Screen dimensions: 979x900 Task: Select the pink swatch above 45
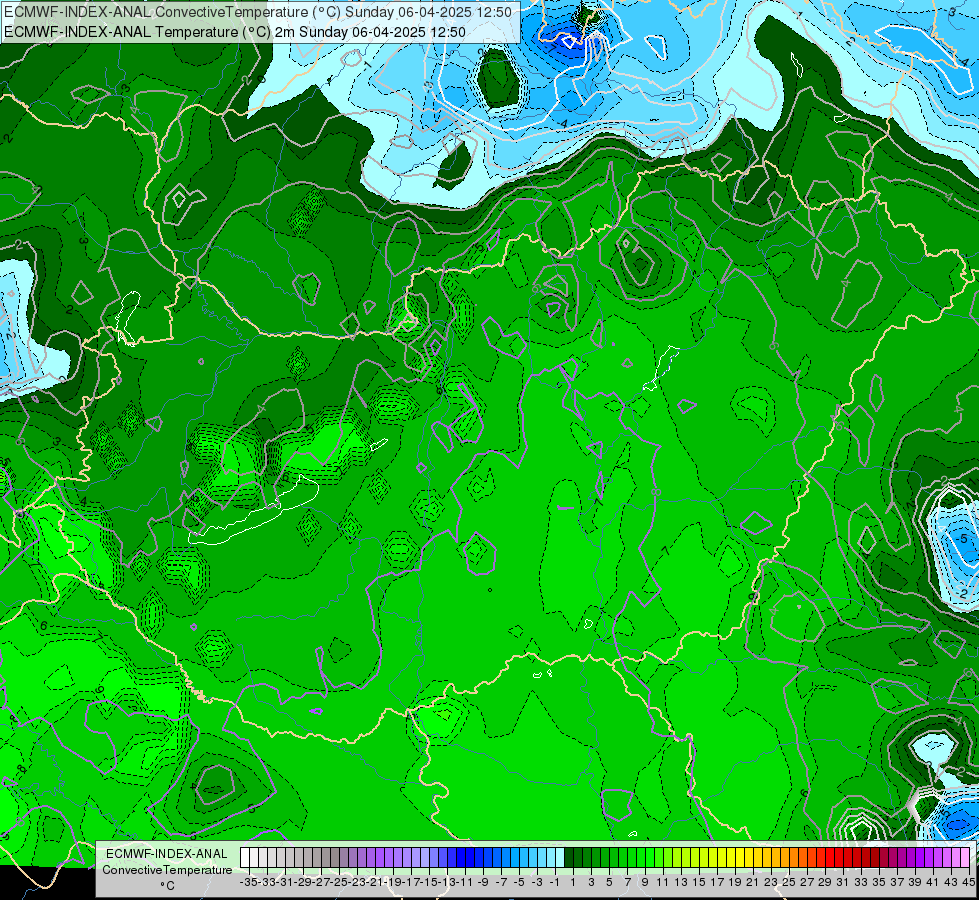pyautogui.click(x=965, y=858)
